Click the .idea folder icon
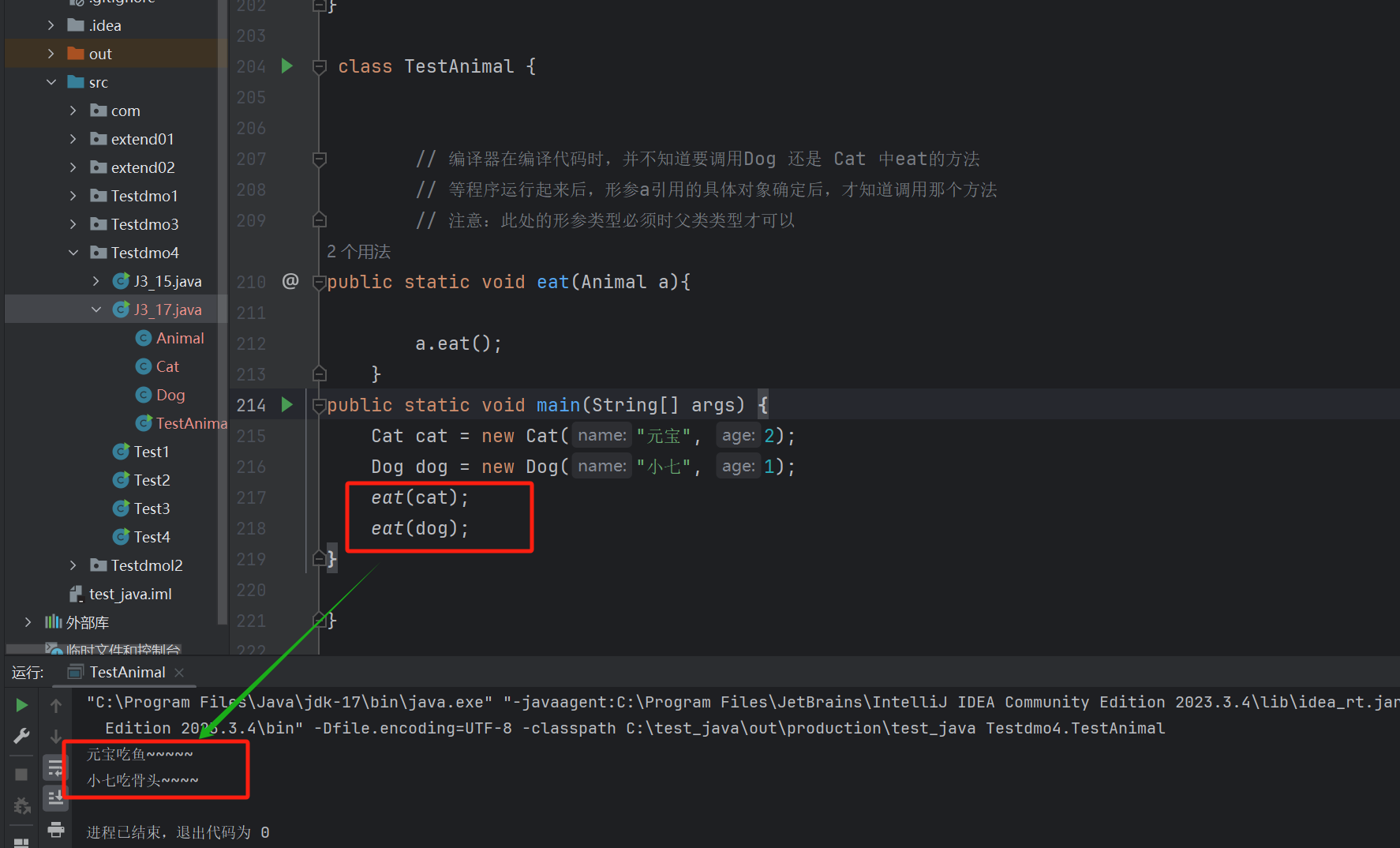The height and width of the screenshot is (848, 1400). click(x=76, y=25)
